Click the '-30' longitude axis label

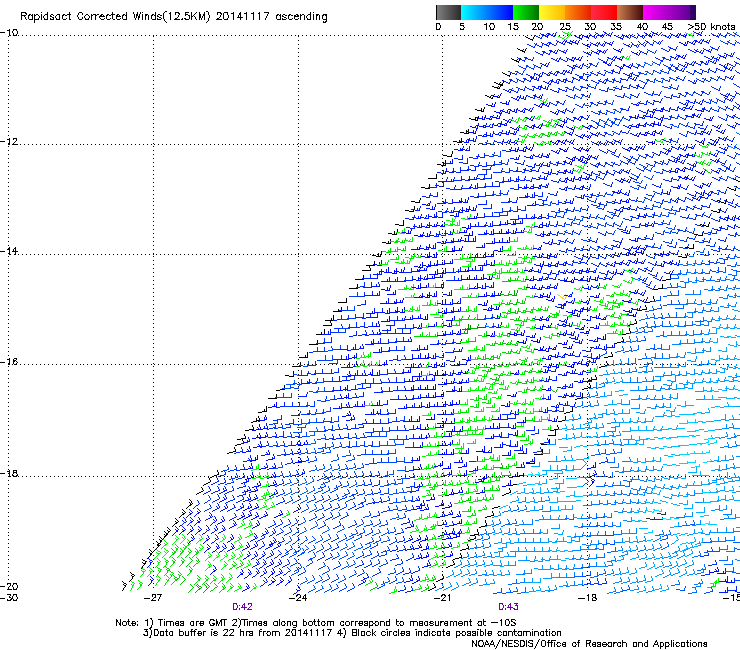tap(9, 598)
